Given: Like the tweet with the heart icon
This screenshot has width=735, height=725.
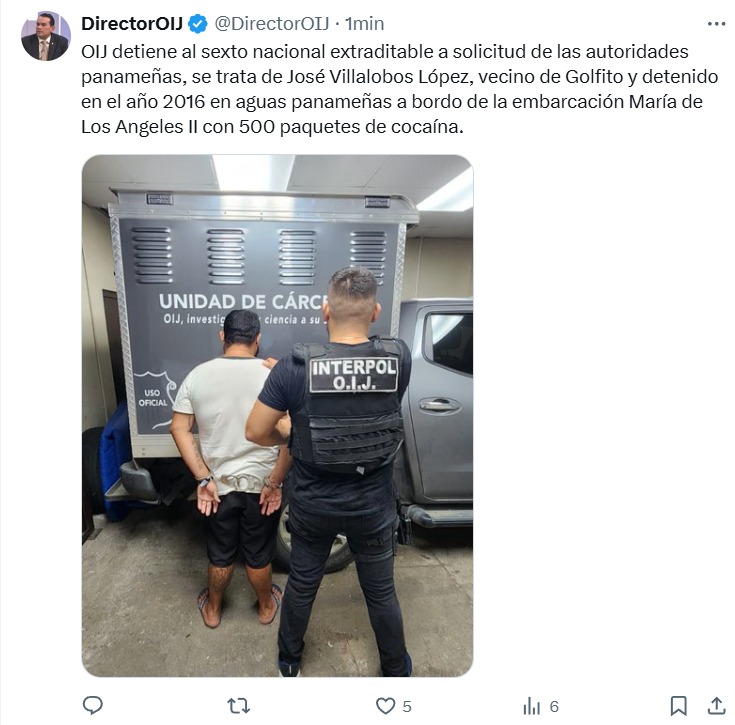Looking at the screenshot, I should (385, 706).
